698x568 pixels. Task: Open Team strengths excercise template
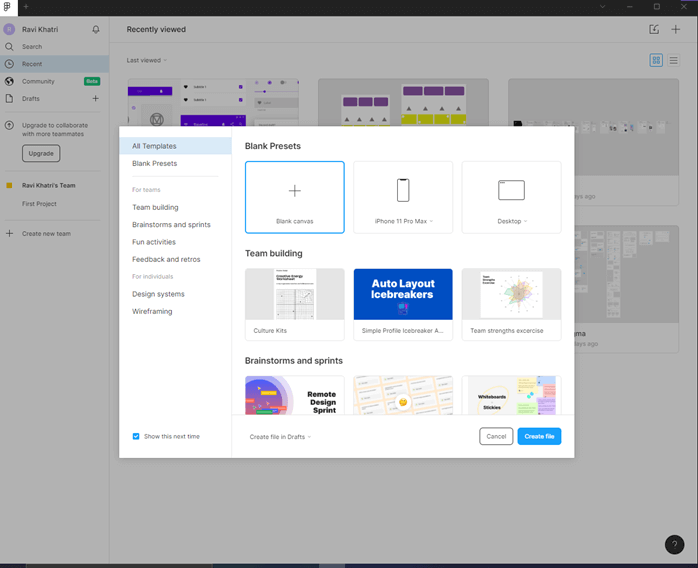(x=511, y=304)
